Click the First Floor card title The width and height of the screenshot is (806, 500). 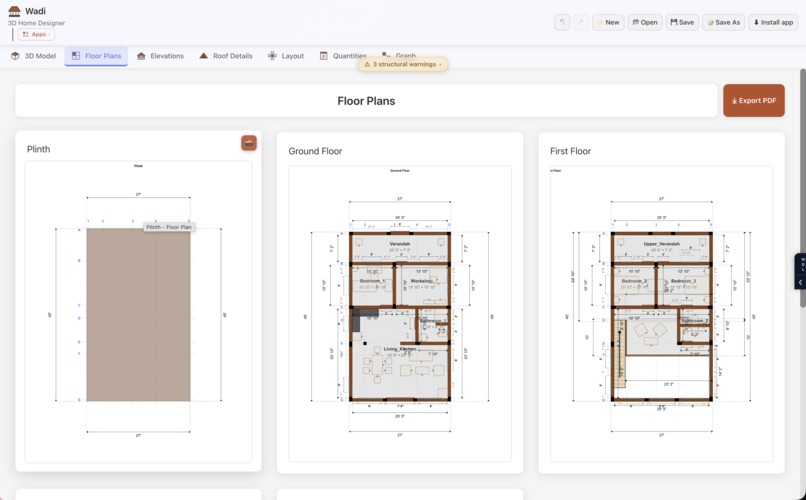click(x=570, y=151)
